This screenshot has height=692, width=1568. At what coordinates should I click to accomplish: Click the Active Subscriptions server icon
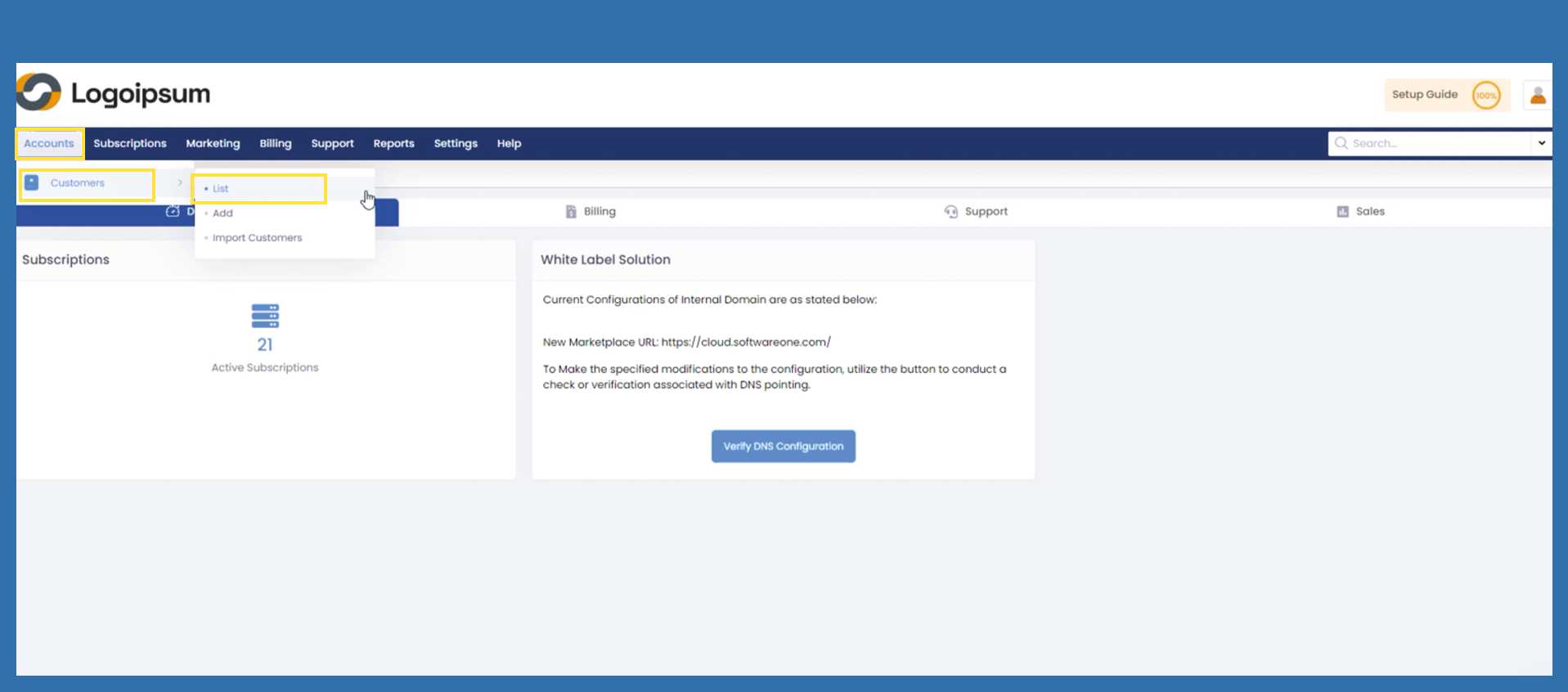[265, 316]
